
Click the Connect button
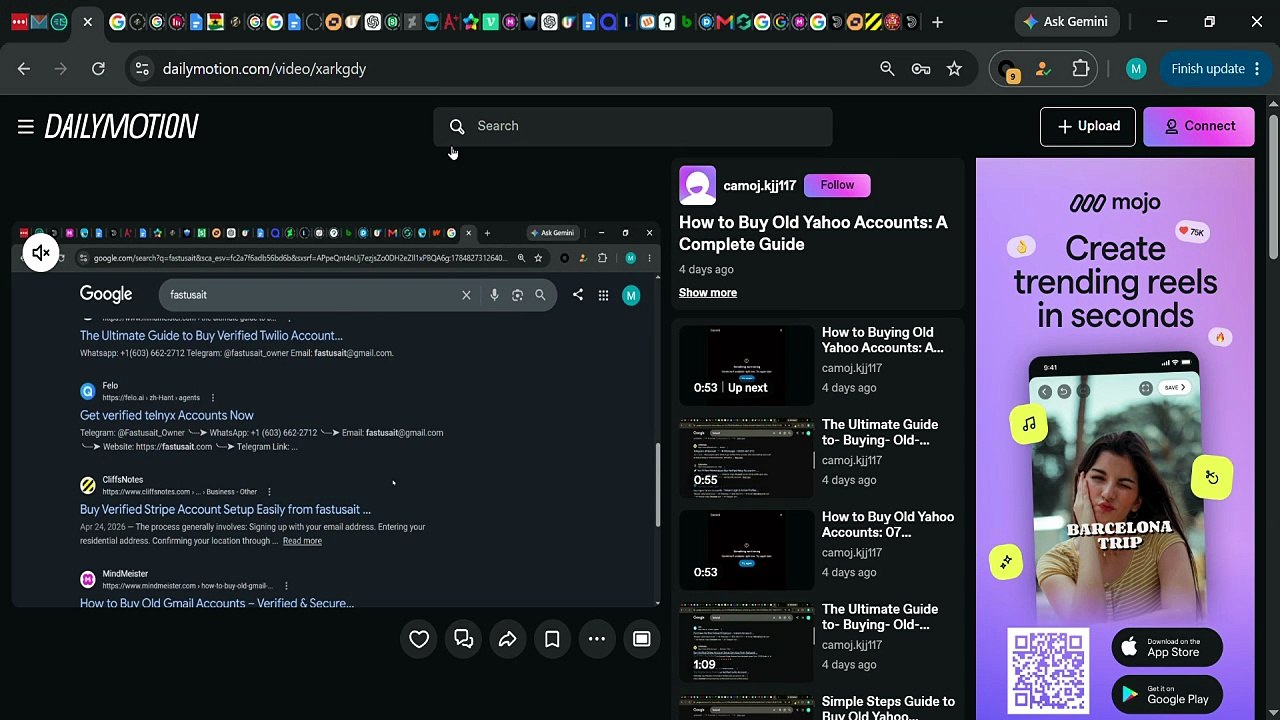pyautogui.click(x=1199, y=126)
